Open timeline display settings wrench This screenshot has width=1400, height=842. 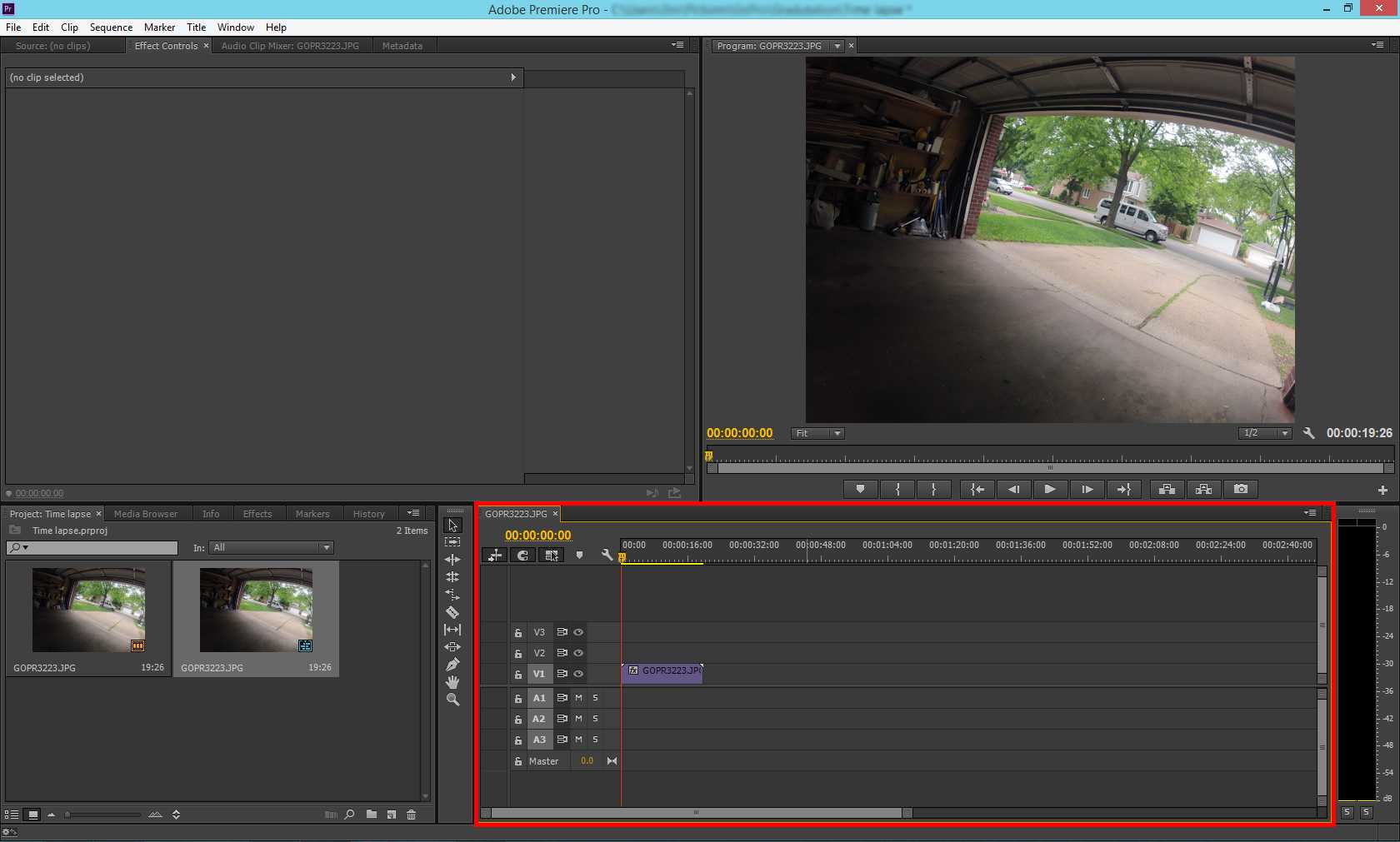pos(607,555)
